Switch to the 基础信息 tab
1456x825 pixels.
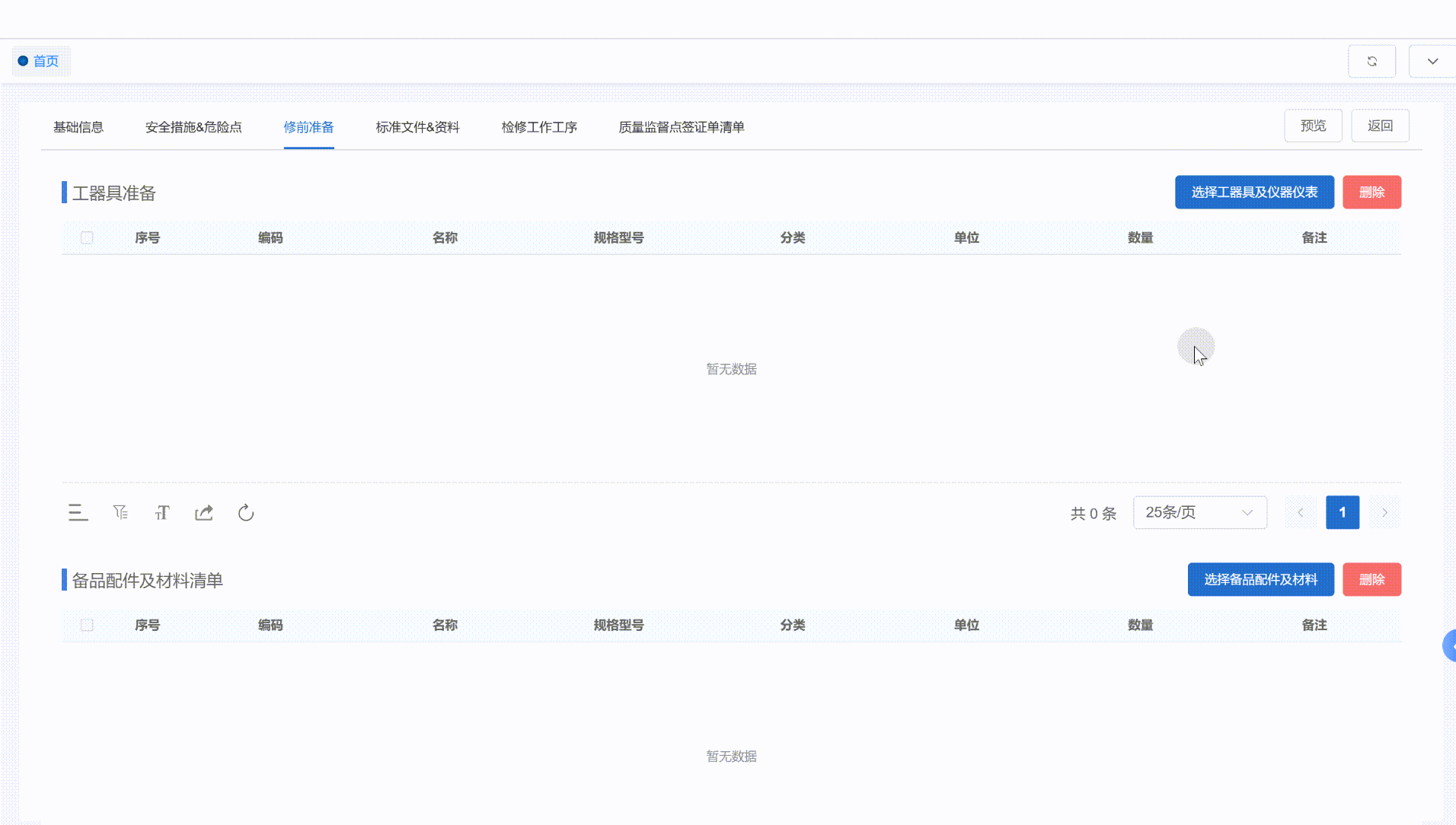[x=78, y=126]
